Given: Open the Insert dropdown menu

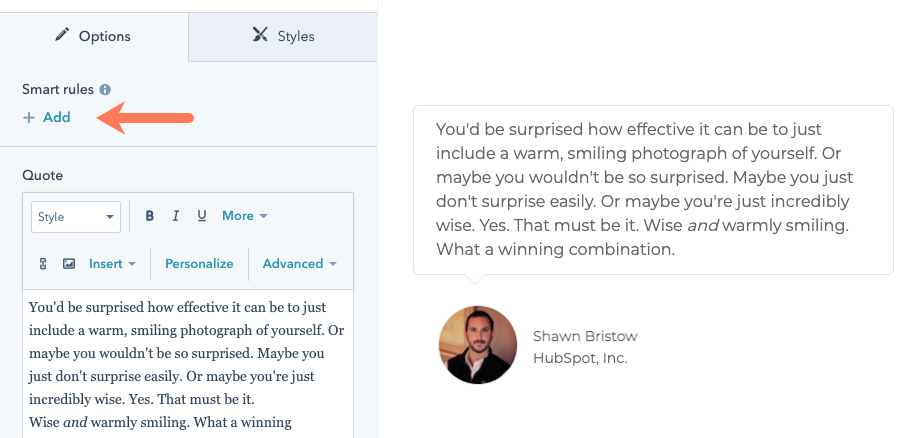Looking at the screenshot, I should click(x=112, y=264).
